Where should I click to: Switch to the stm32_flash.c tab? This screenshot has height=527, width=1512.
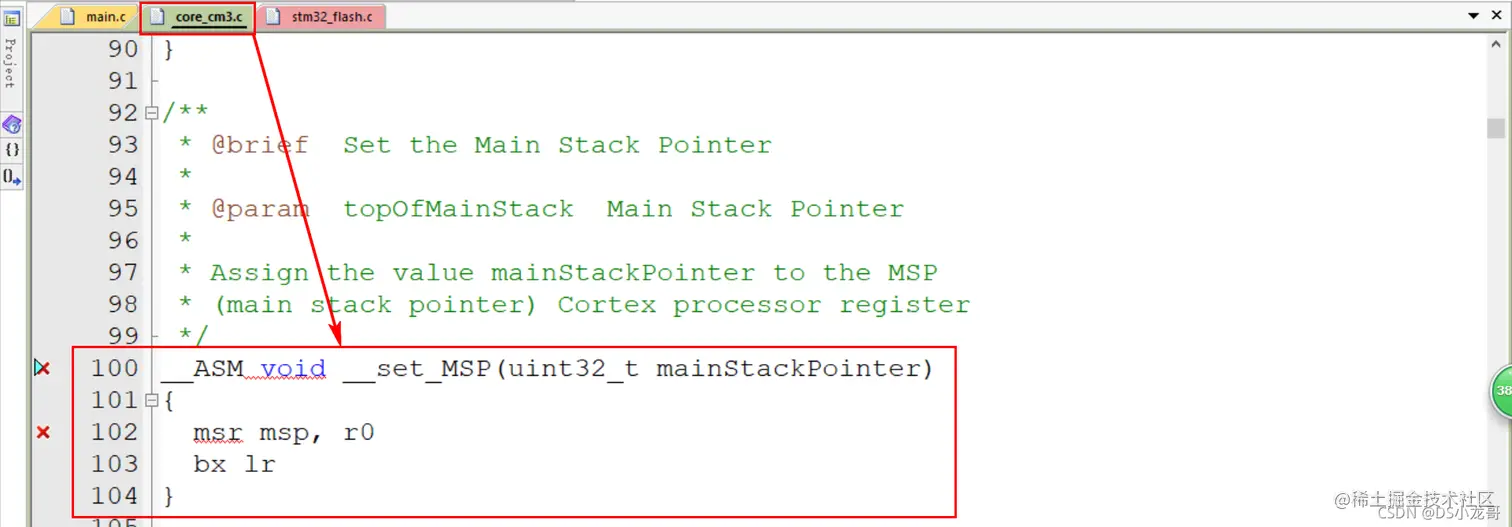(x=320, y=17)
